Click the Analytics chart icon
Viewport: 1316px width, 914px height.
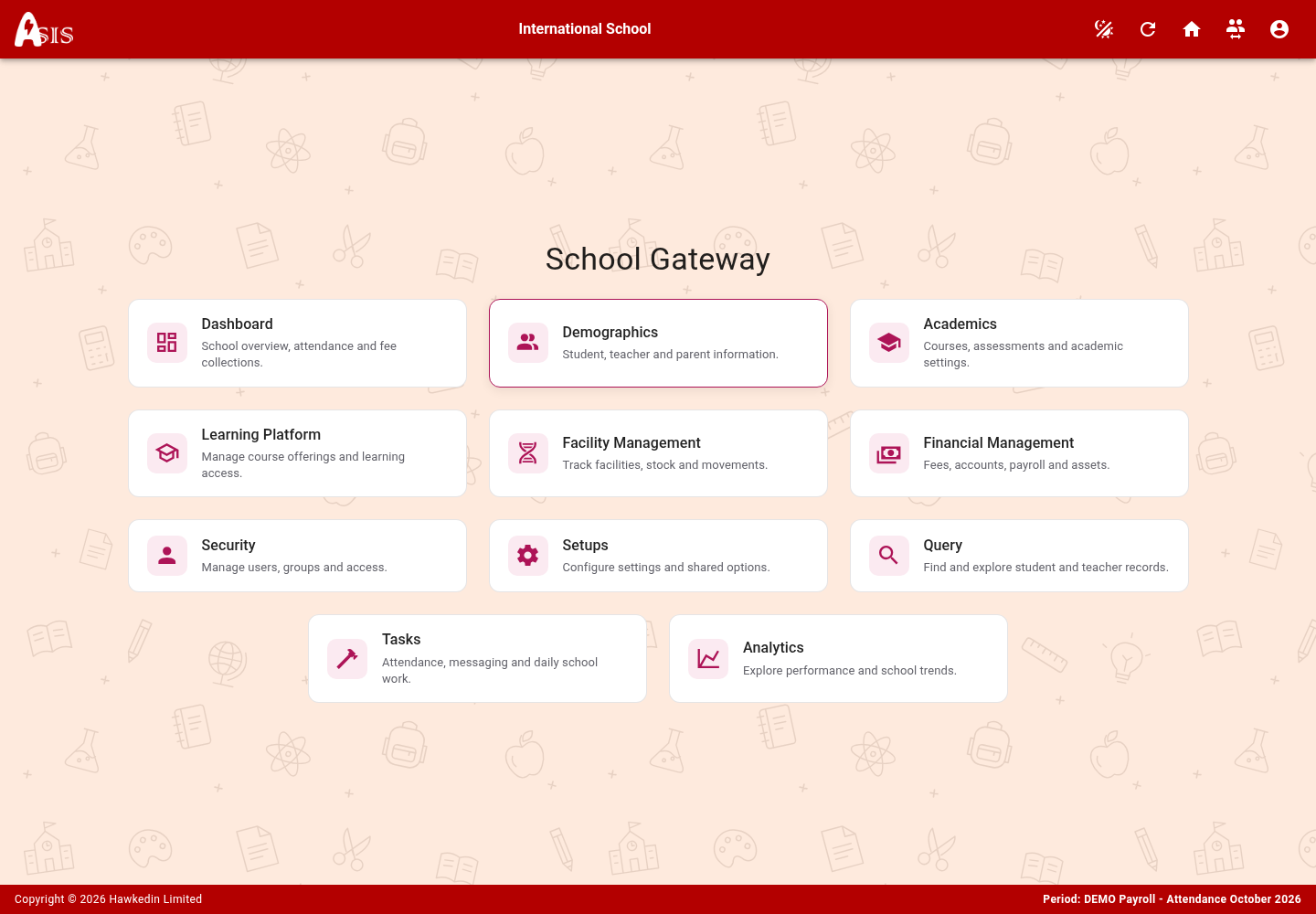point(708,658)
